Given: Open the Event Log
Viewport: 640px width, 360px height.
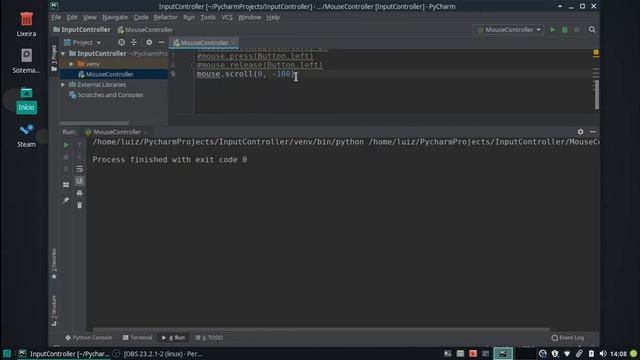Looking at the screenshot, I should pyautogui.click(x=568, y=338).
